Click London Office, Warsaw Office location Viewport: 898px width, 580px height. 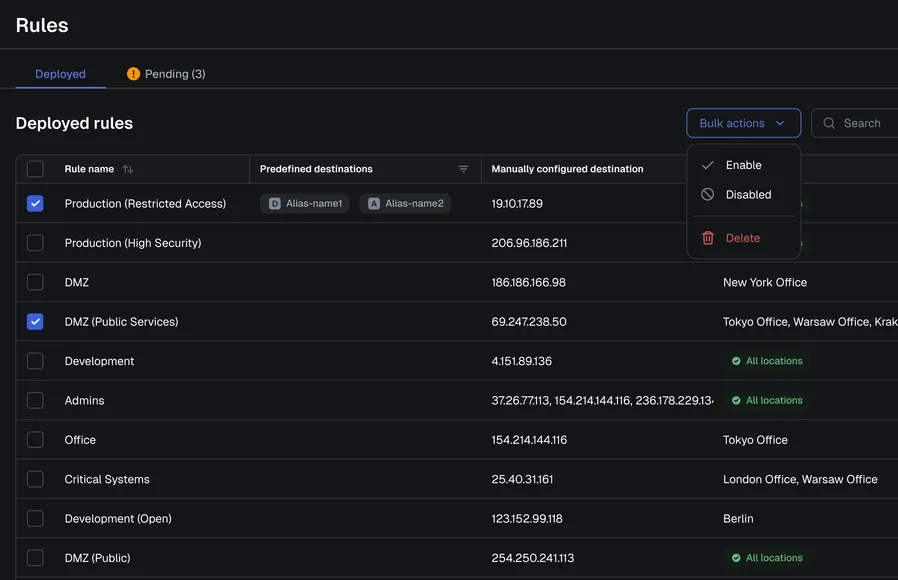(x=800, y=479)
